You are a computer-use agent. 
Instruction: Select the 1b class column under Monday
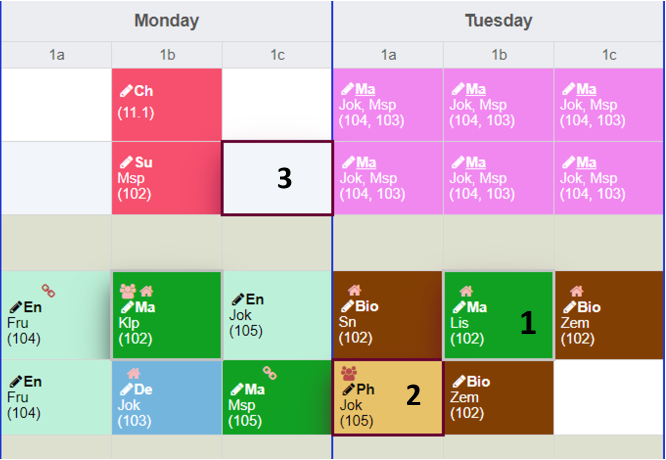click(166, 55)
